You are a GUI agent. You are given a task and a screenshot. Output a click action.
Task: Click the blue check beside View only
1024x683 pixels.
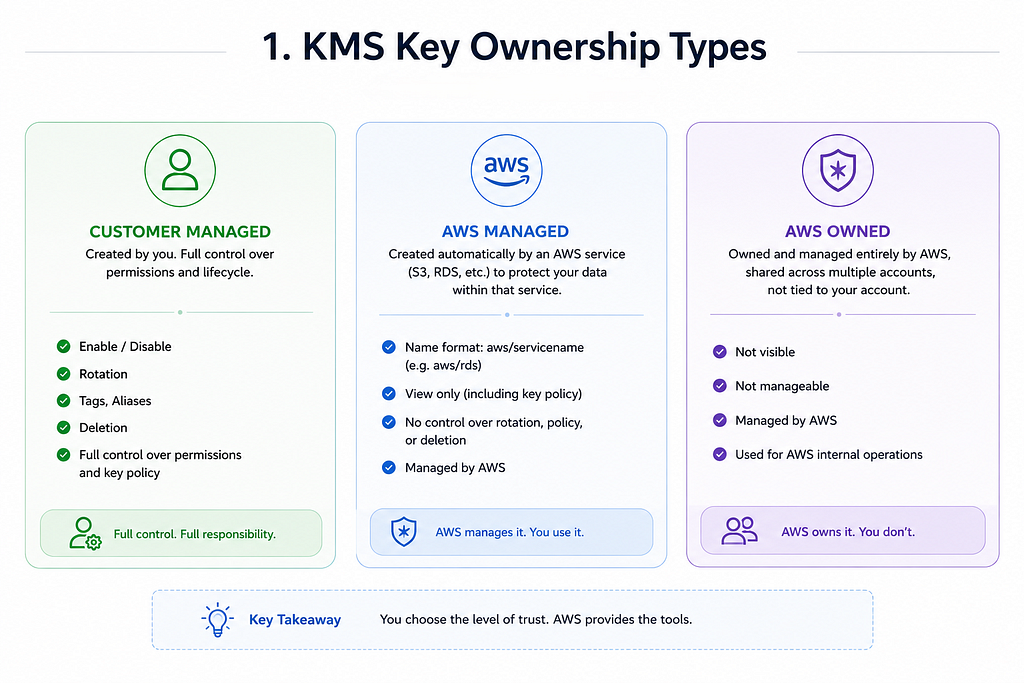pos(389,394)
